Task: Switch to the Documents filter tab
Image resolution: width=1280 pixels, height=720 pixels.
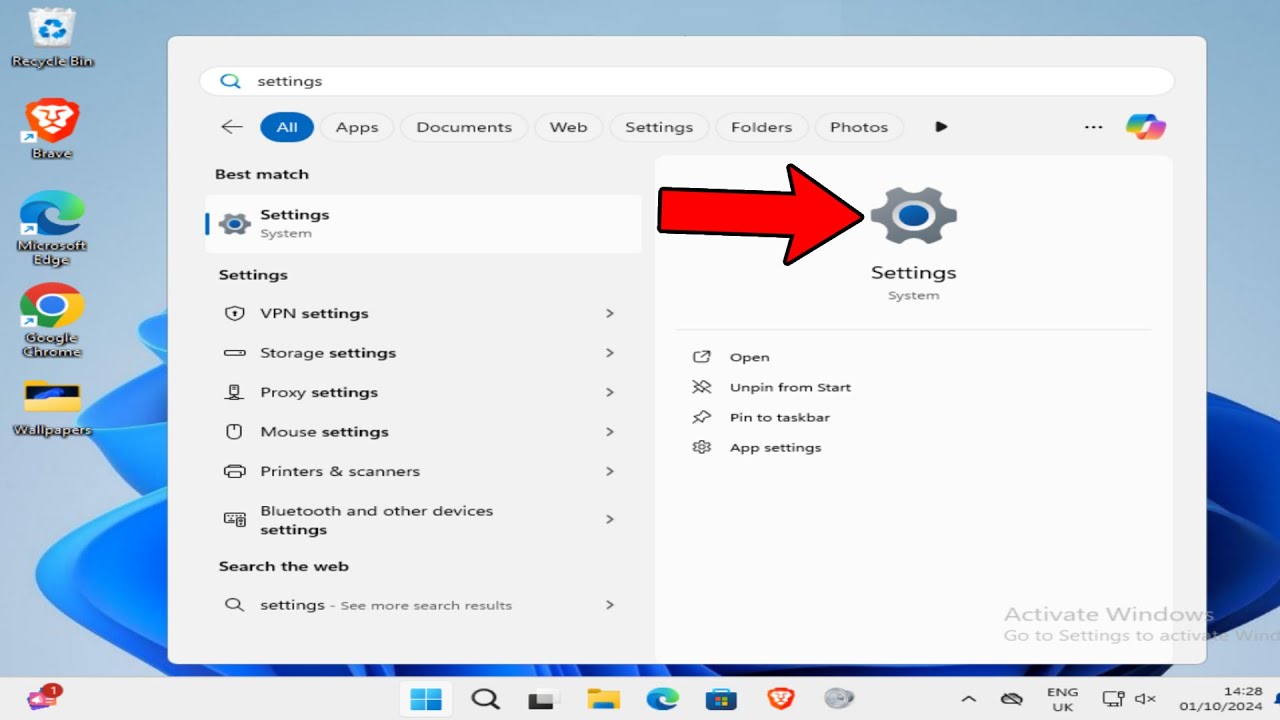Action: tap(464, 127)
